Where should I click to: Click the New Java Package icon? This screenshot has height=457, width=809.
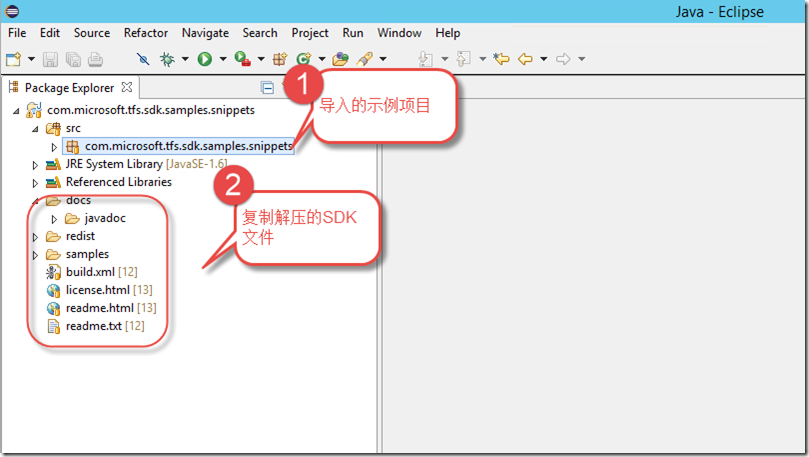[x=280, y=59]
